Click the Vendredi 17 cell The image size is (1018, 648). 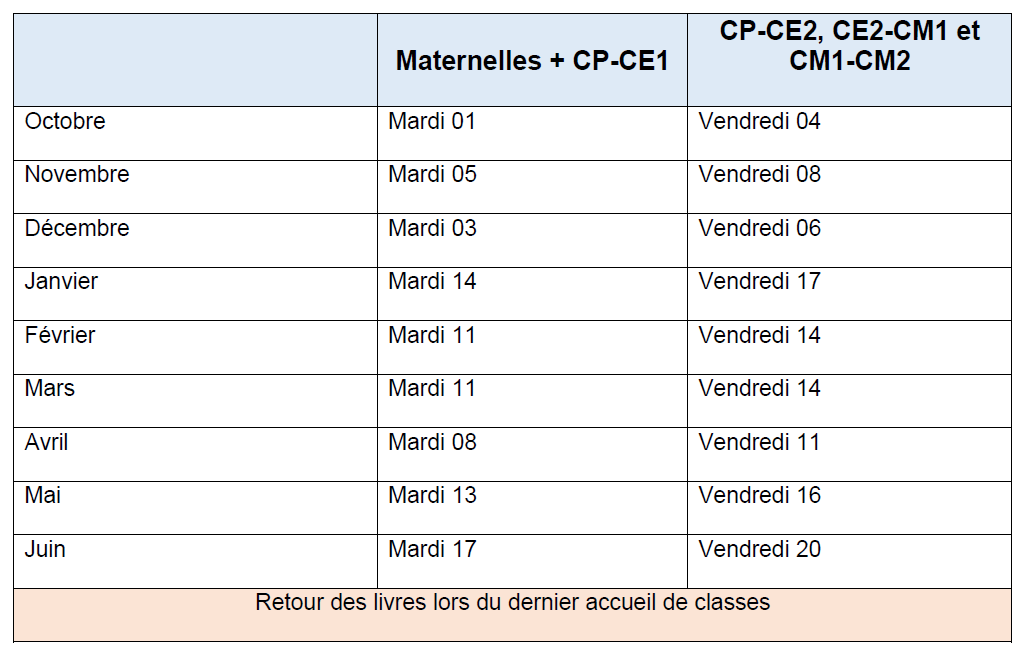(759, 282)
